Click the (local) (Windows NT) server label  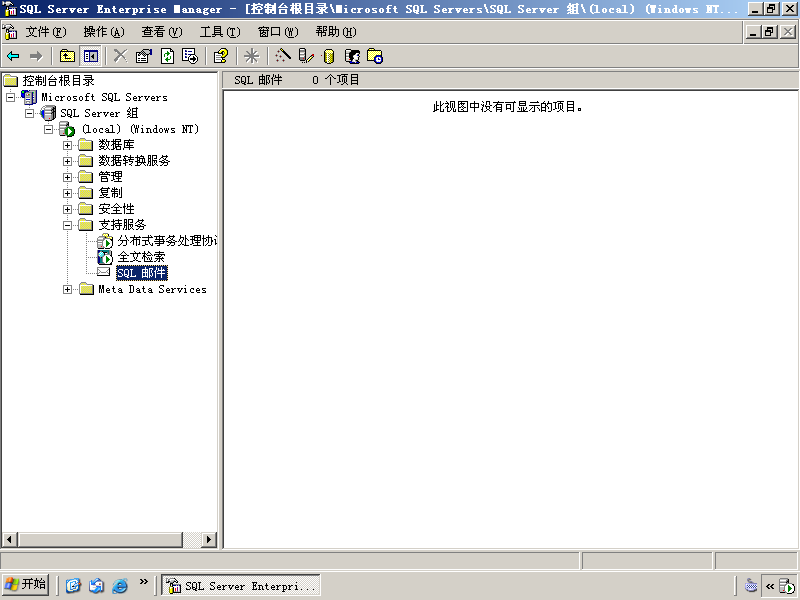(140, 129)
